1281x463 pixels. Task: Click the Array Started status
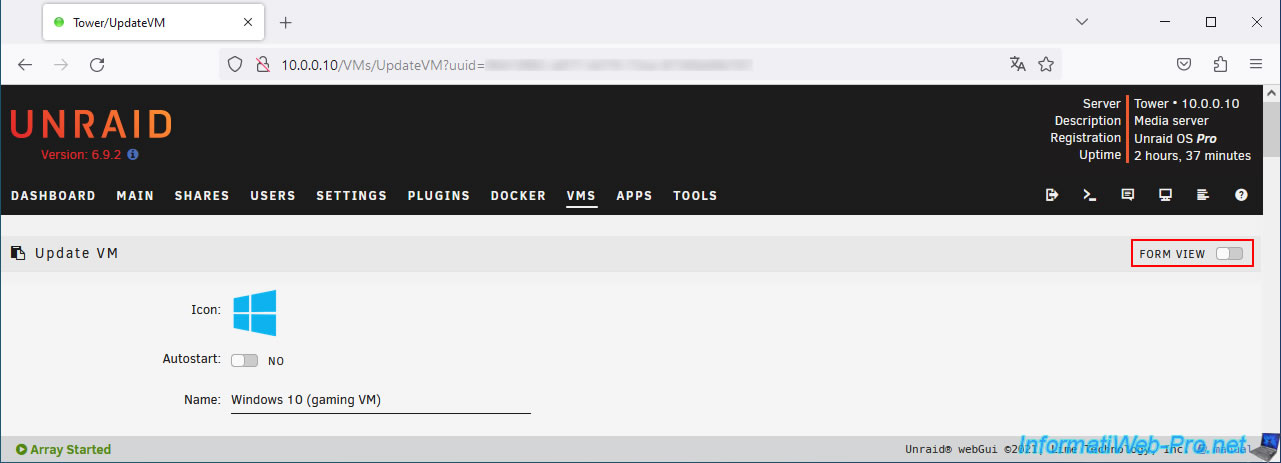pos(63,450)
